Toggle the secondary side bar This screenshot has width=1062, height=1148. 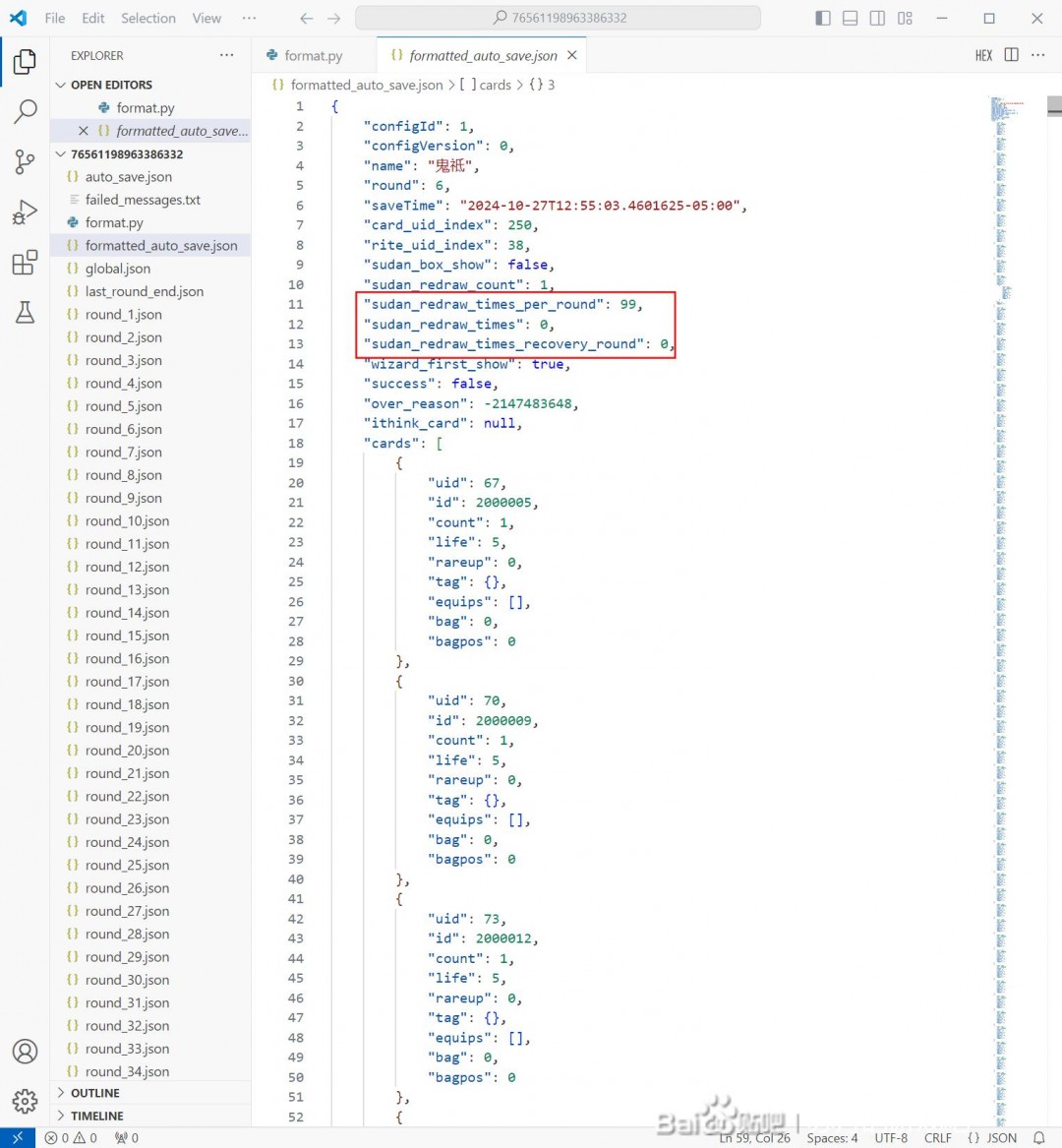click(x=877, y=19)
